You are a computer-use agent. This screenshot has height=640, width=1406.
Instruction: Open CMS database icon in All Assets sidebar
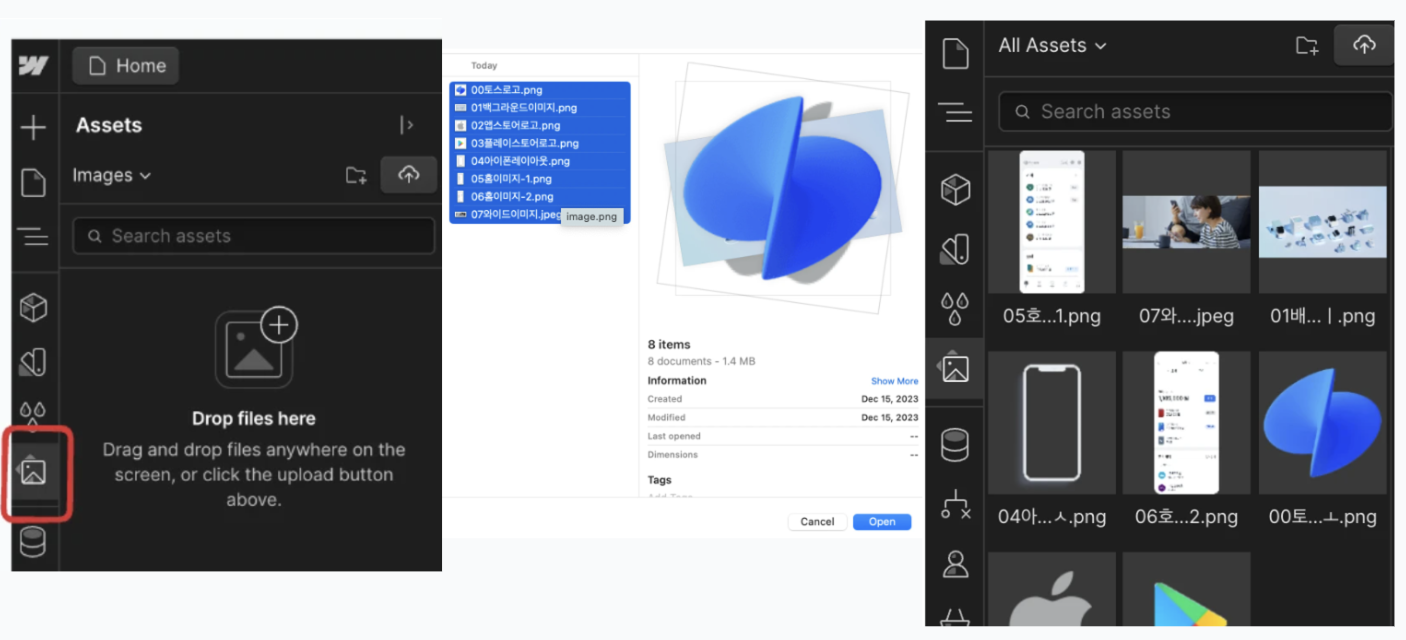[956, 445]
